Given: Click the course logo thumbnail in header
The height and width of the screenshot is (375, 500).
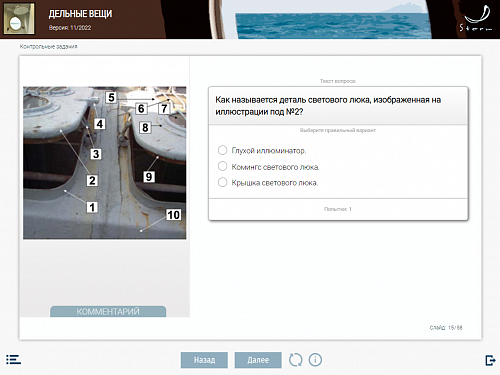Looking at the screenshot, I should (x=19, y=19).
